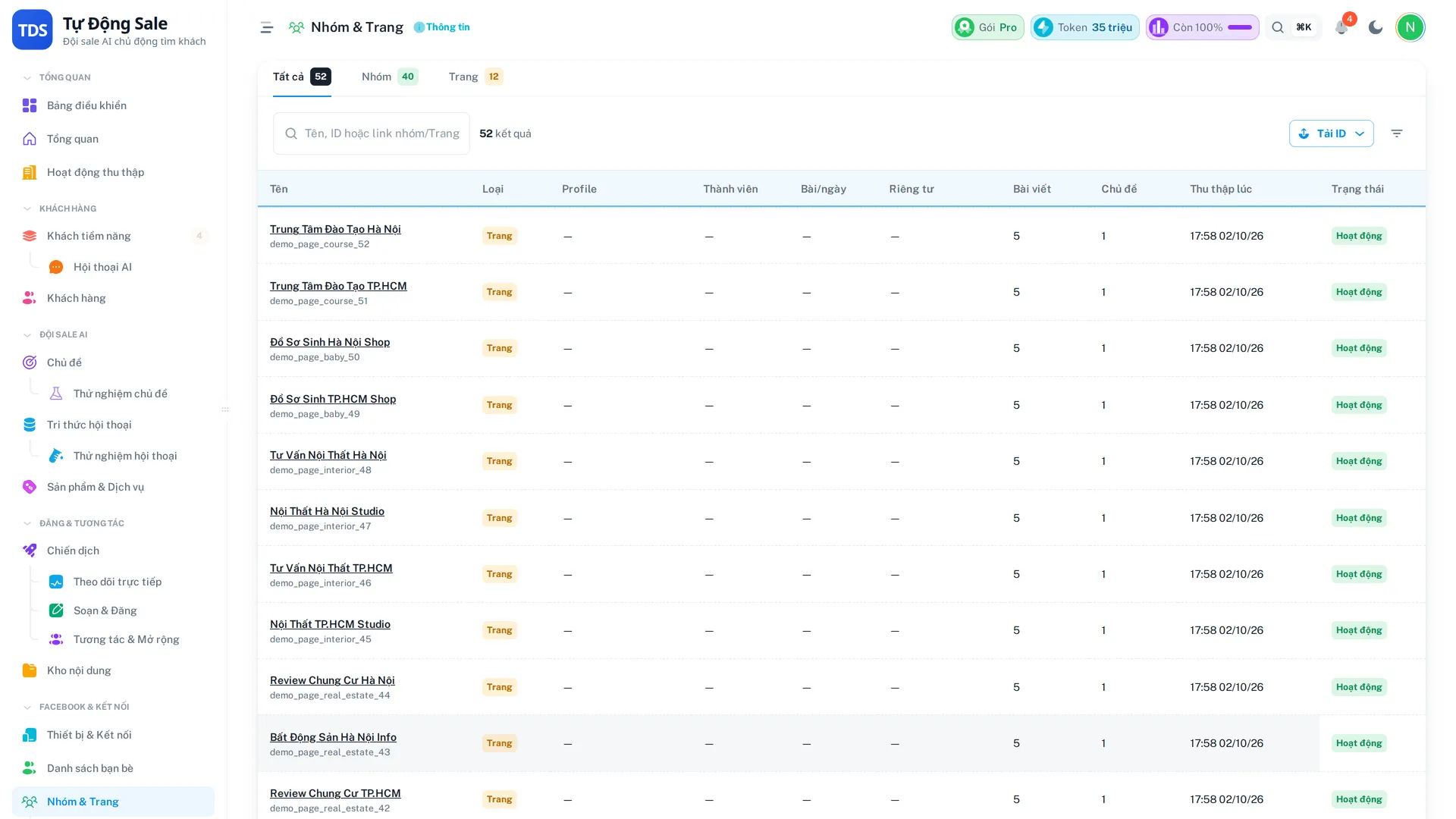Viewport: 1456px width, 819px height.
Task: Open the table filter icon
Action: tap(1397, 133)
